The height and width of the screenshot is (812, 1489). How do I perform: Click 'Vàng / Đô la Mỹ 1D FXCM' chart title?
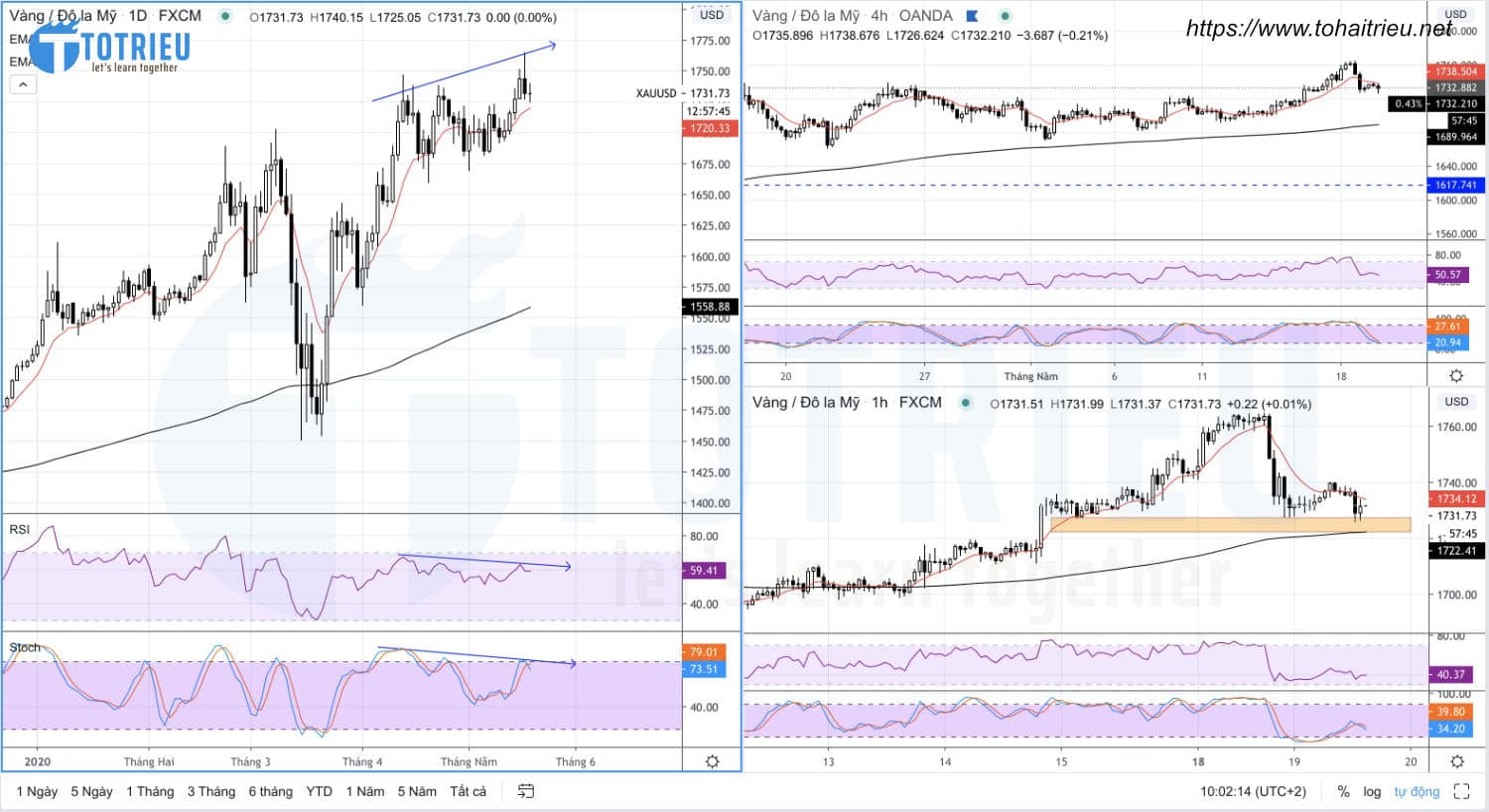[x=105, y=16]
